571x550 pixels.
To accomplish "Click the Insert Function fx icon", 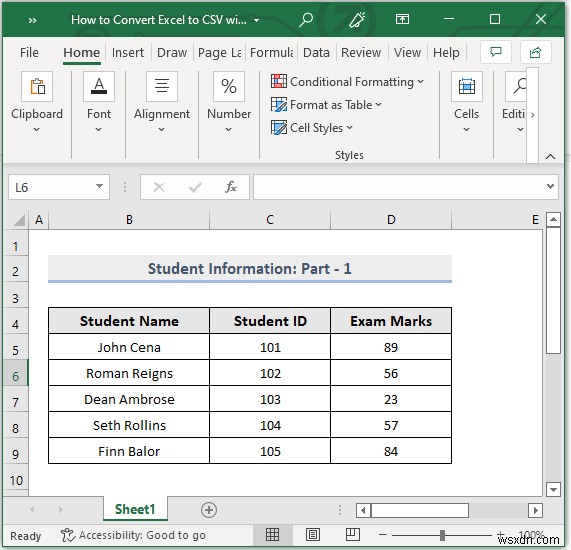I will coord(231,187).
